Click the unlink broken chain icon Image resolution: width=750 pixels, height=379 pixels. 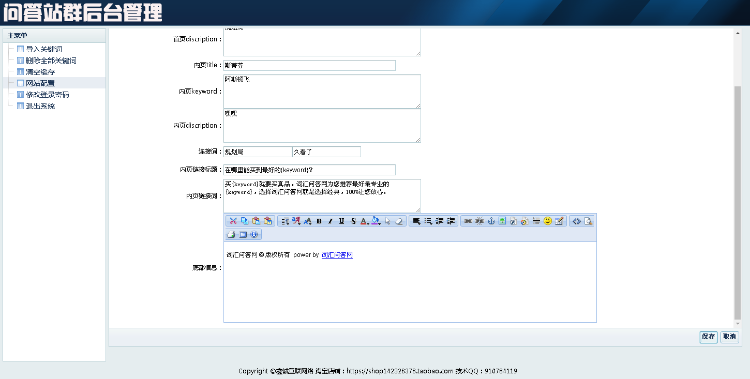(479, 221)
